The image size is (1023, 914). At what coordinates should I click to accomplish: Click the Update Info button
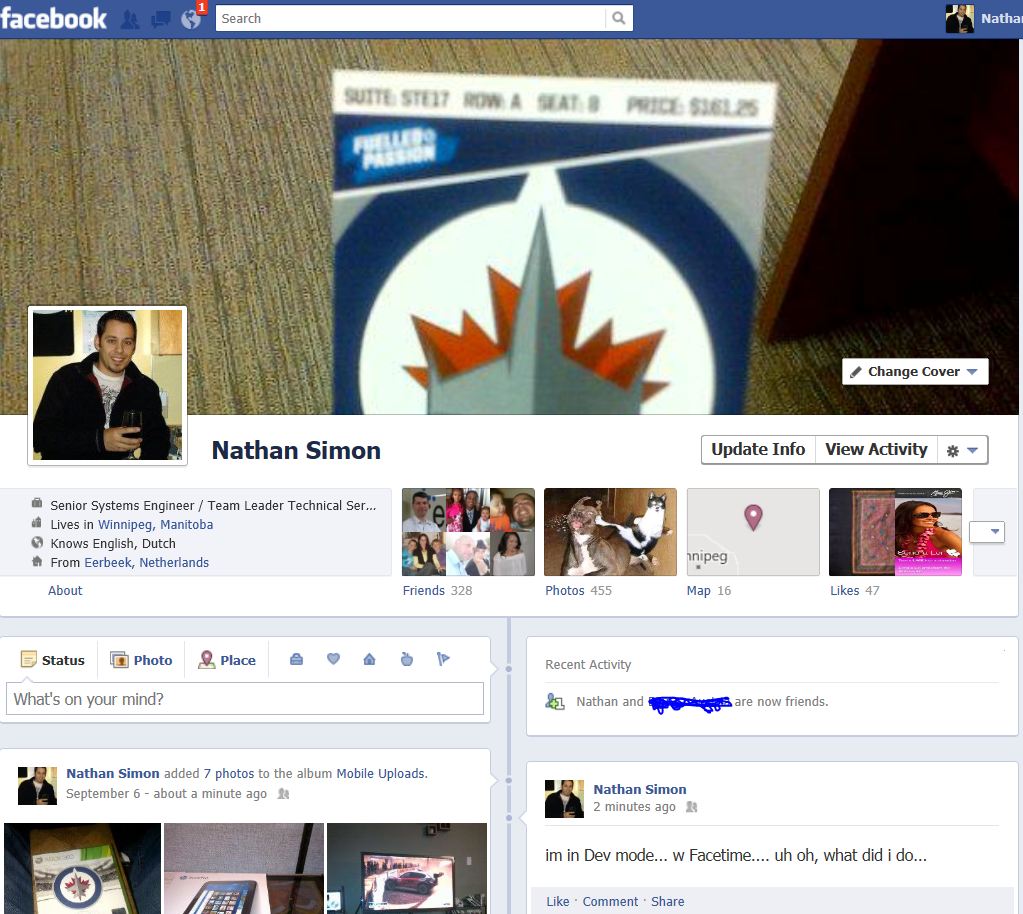point(758,449)
